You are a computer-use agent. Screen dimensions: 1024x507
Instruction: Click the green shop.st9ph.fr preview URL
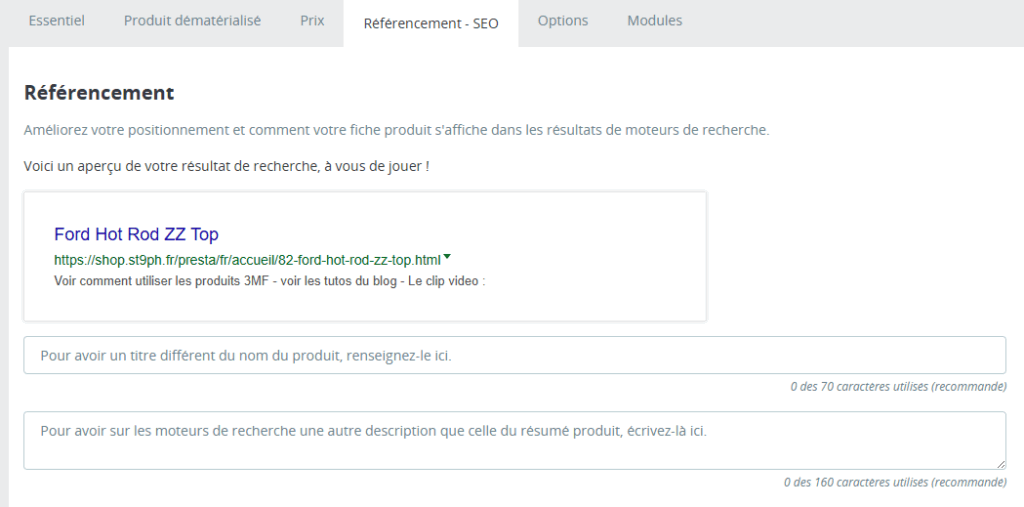coord(247,260)
